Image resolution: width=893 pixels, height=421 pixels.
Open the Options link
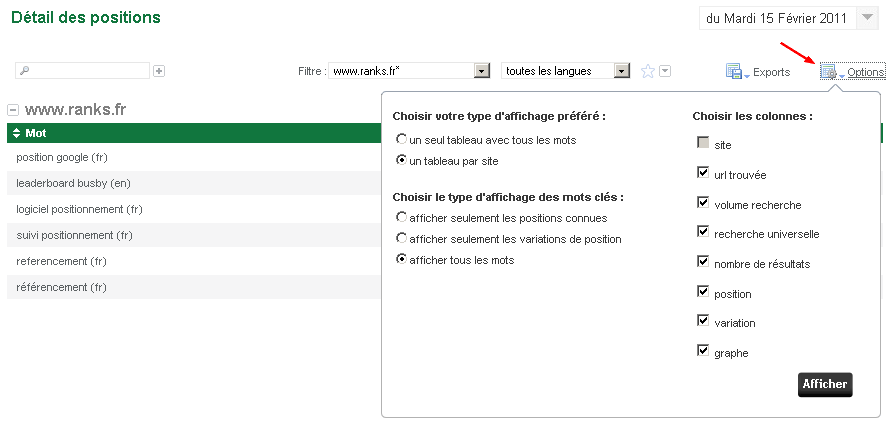[x=866, y=72]
